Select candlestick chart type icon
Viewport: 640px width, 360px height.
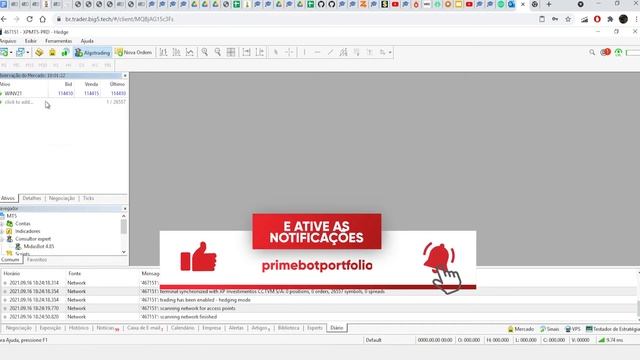pyautogui.click(x=176, y=52)
